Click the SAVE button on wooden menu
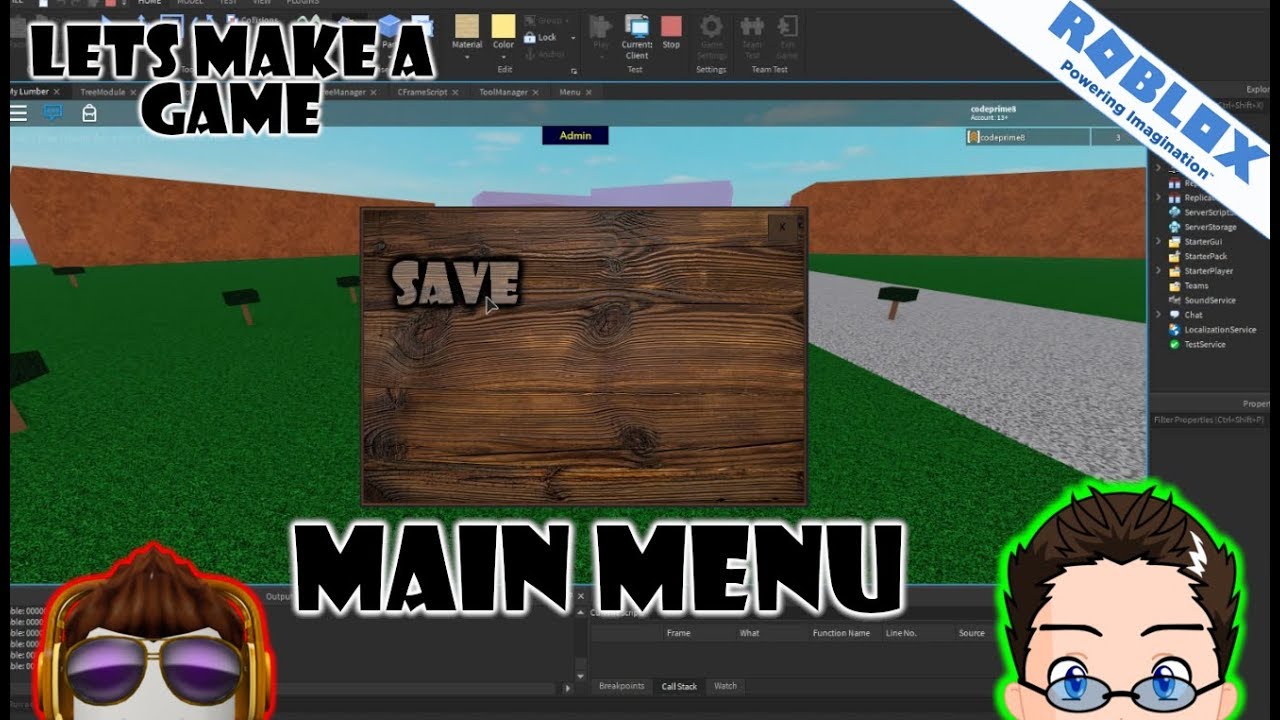This screenshot has width=1280, height=720. click(456, 283)
